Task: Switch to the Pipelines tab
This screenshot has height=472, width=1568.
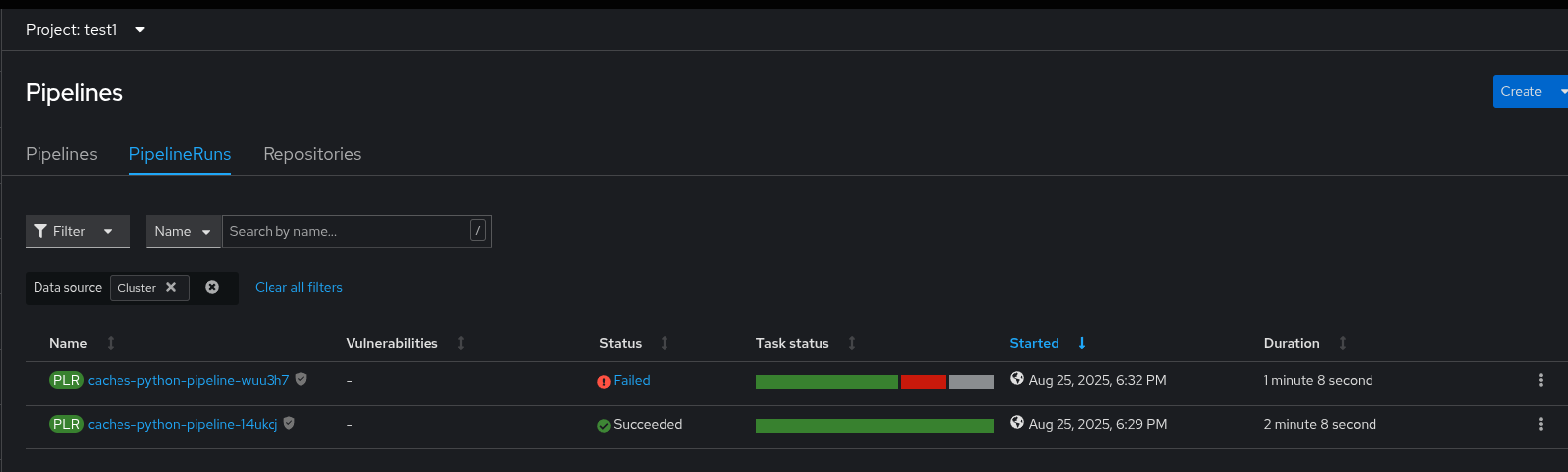Action: click(x=61, y=154)
